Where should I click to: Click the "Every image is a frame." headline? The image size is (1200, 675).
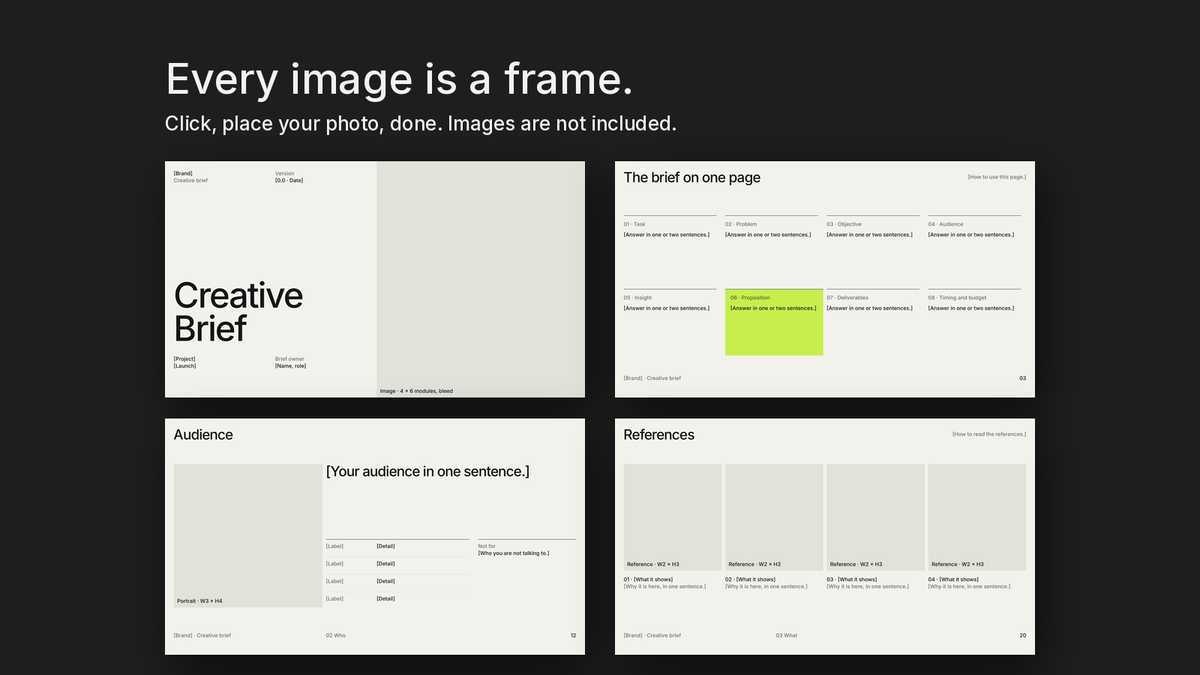coord(399,80)
